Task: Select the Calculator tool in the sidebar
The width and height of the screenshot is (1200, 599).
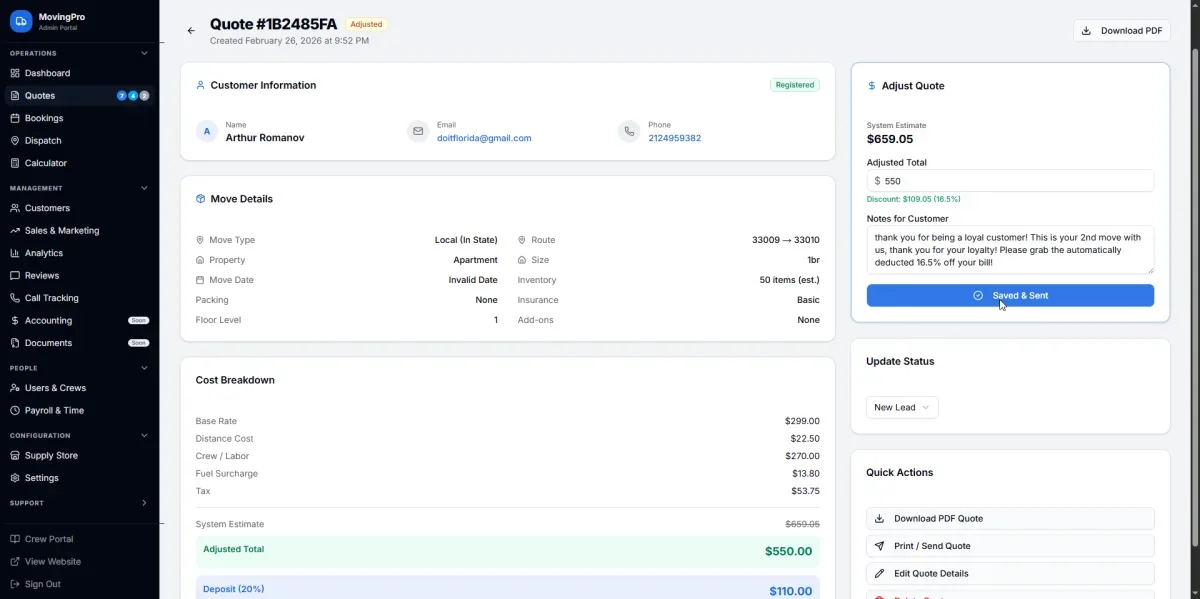Action: pyautogui.click(x=48, y=163)
